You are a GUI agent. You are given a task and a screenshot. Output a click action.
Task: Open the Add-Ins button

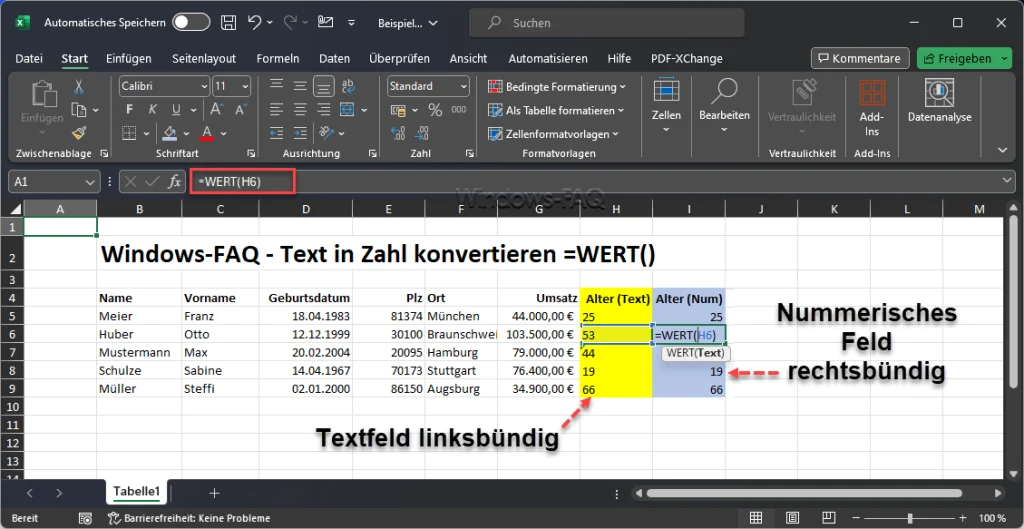pos(871,108)
